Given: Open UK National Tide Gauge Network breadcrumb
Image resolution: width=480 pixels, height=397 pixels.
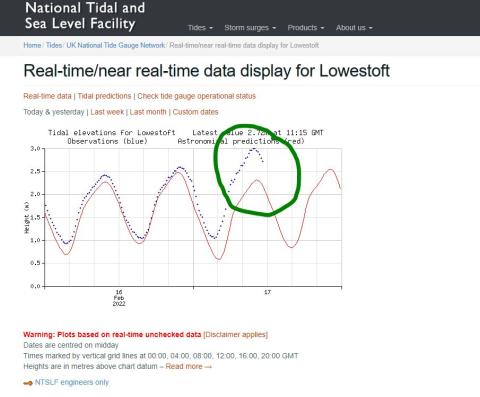Looking at the screenshot, I should [x=115, y=45].
